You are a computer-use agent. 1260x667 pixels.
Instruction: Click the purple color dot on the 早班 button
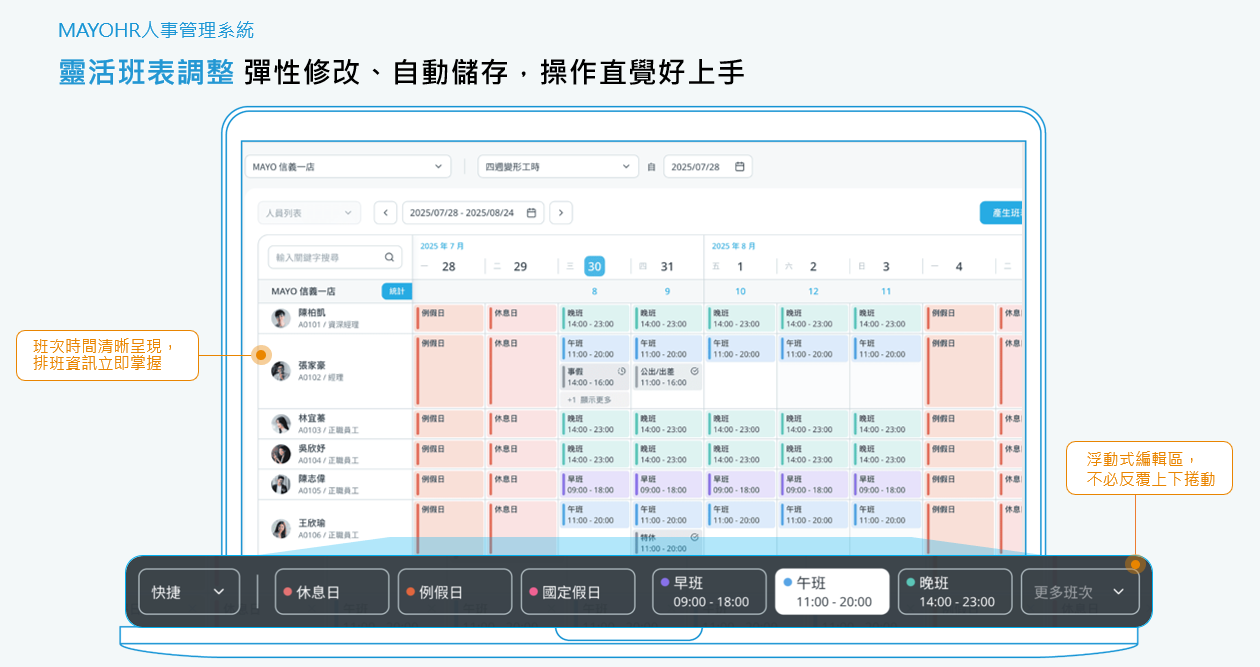click(665, 584)
